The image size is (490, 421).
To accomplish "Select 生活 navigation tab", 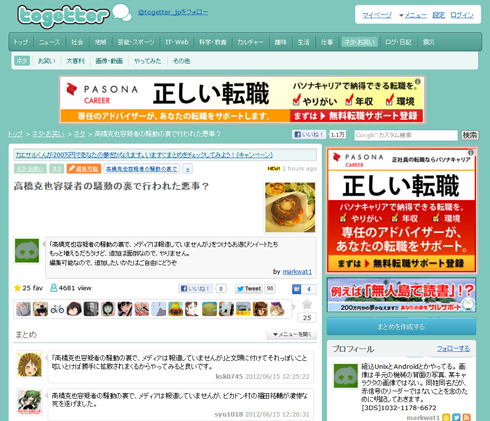I will click(x=303, y=42).
